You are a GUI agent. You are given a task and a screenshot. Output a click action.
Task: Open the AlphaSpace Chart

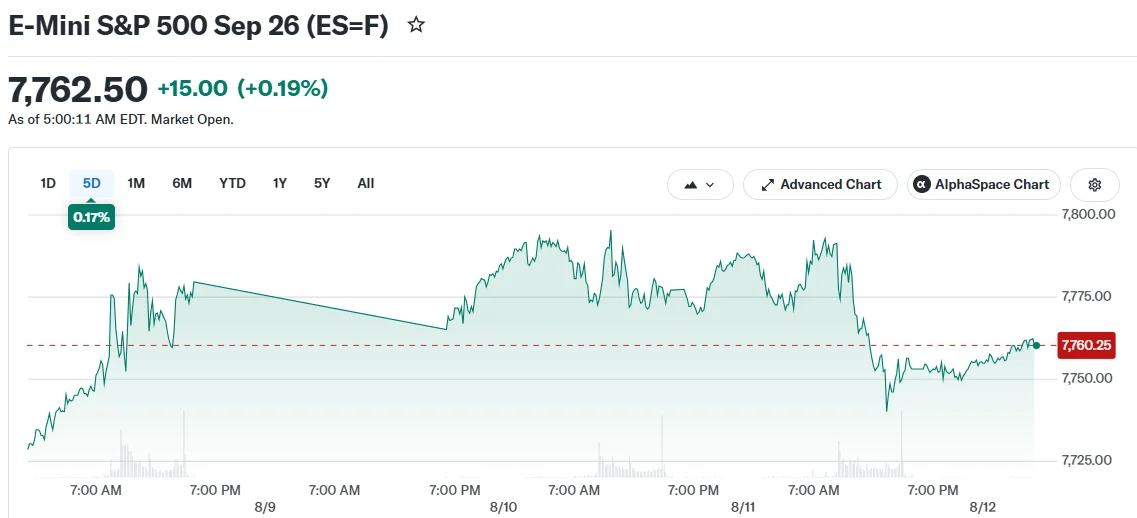coord(983,185)
